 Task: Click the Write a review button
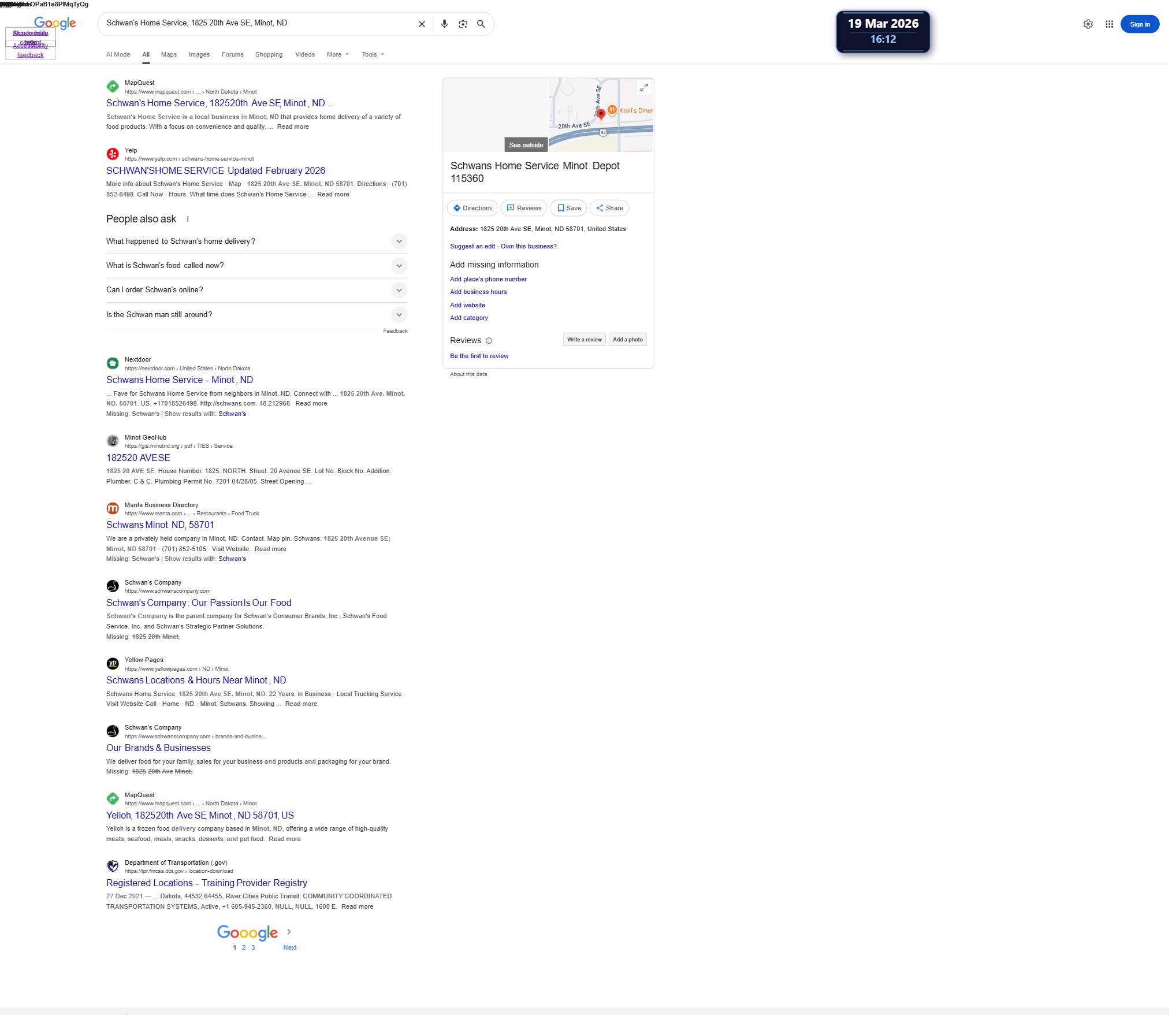point(584,340)
